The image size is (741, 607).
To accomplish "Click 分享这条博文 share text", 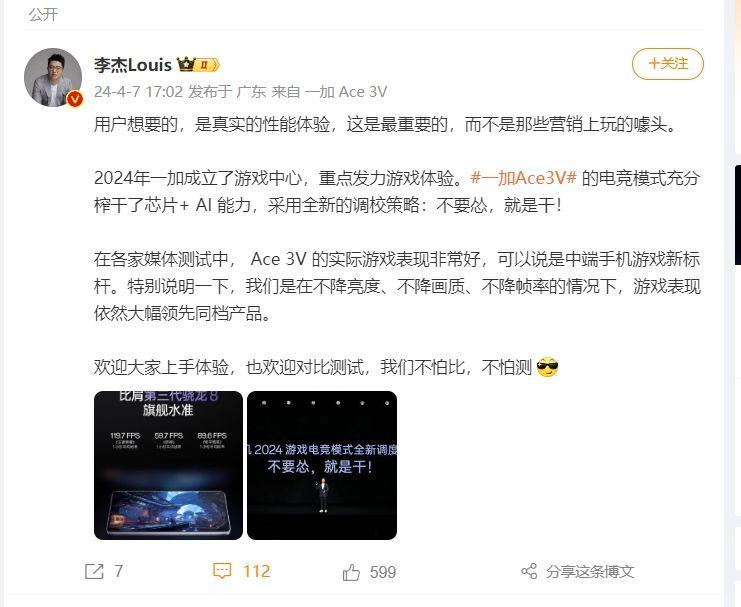I will pos(590,571).
